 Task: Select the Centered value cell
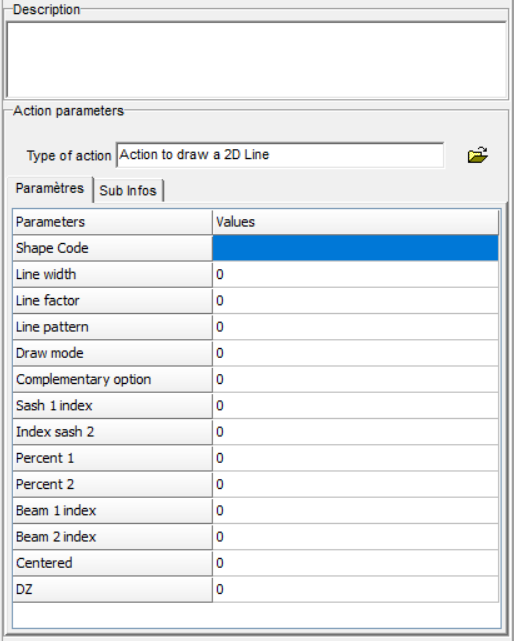click(355, 563)
